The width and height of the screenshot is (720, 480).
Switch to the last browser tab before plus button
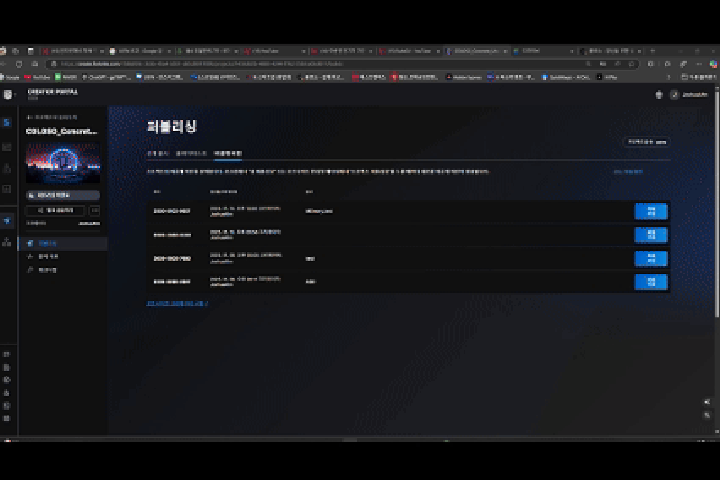click(x=611, y=51)
